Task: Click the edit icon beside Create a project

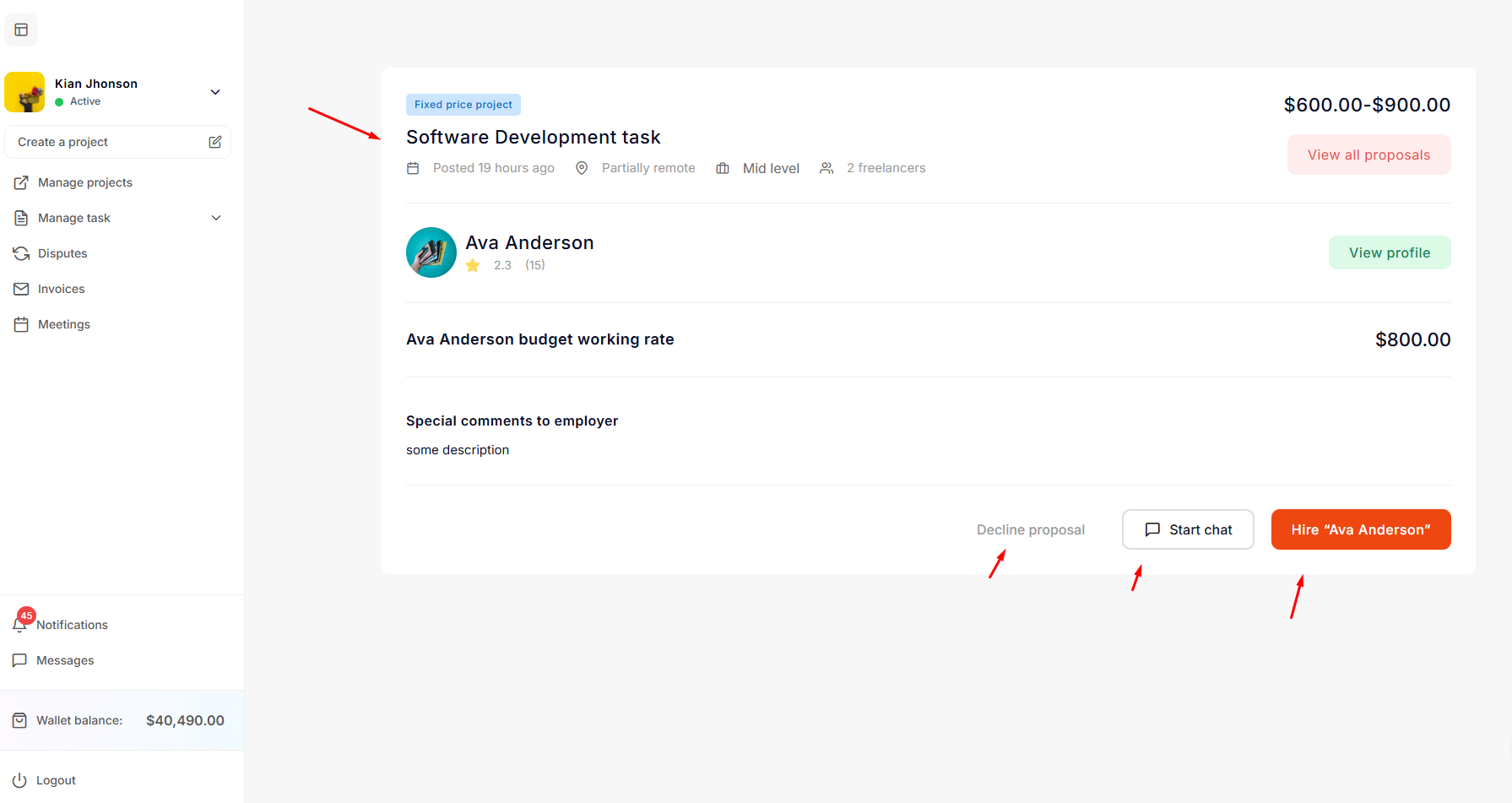Action: 215,142
